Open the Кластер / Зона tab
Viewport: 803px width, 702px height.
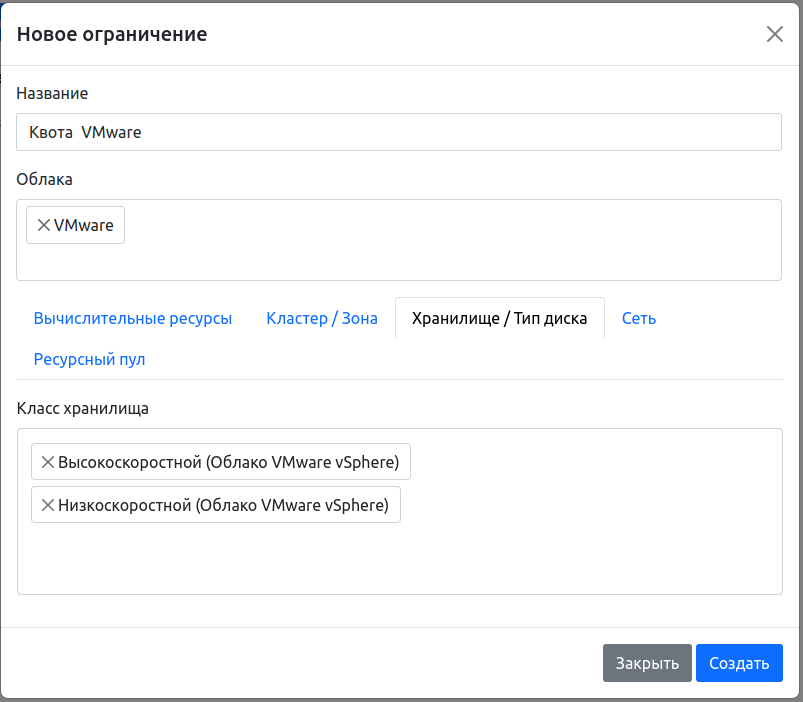click(322, 319)
